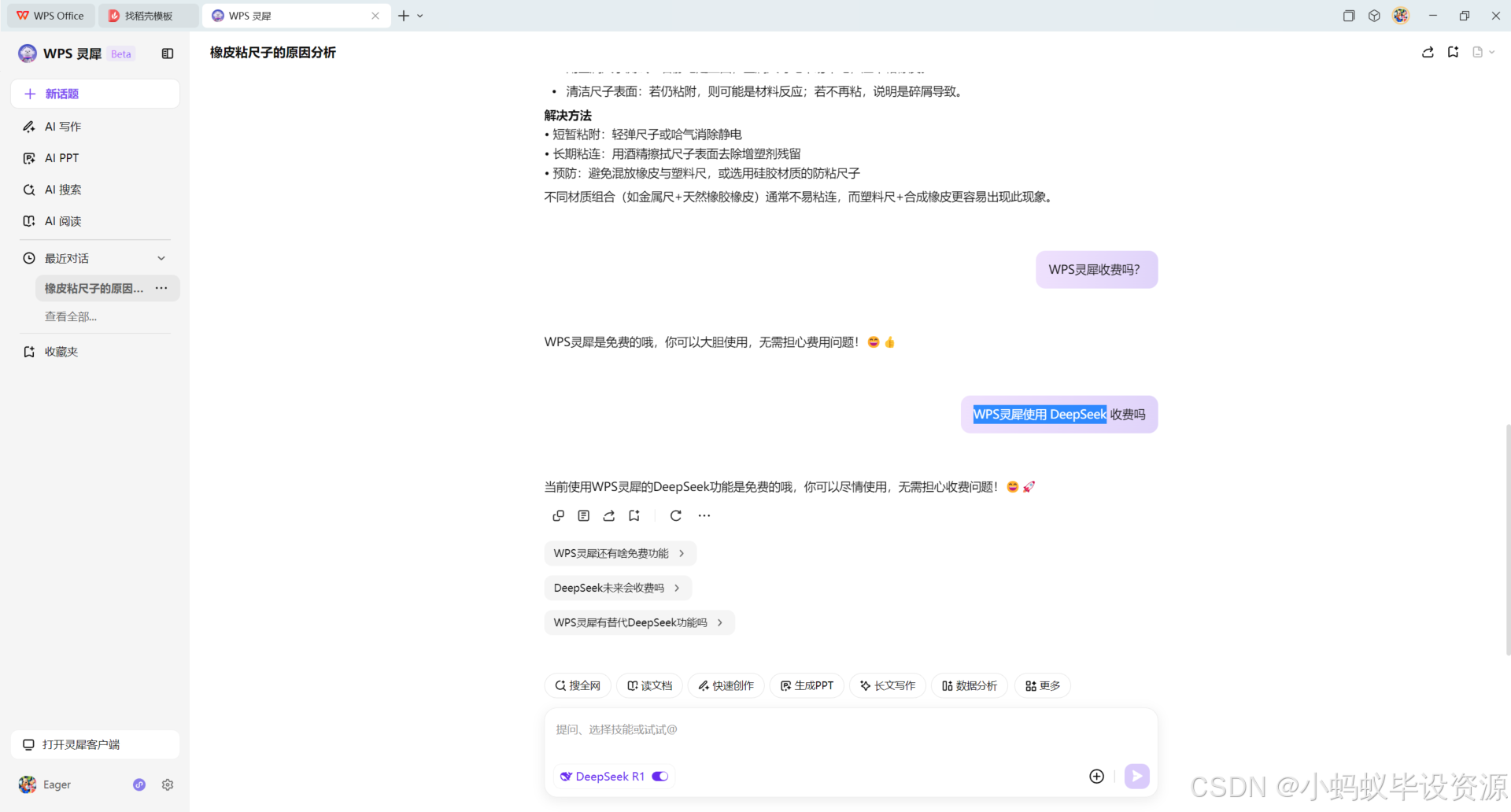Image resolution: width=1511 pixels, height=812 pixels.
Task: Open settings gear in sidebar bottom
Action: (168, 784)
